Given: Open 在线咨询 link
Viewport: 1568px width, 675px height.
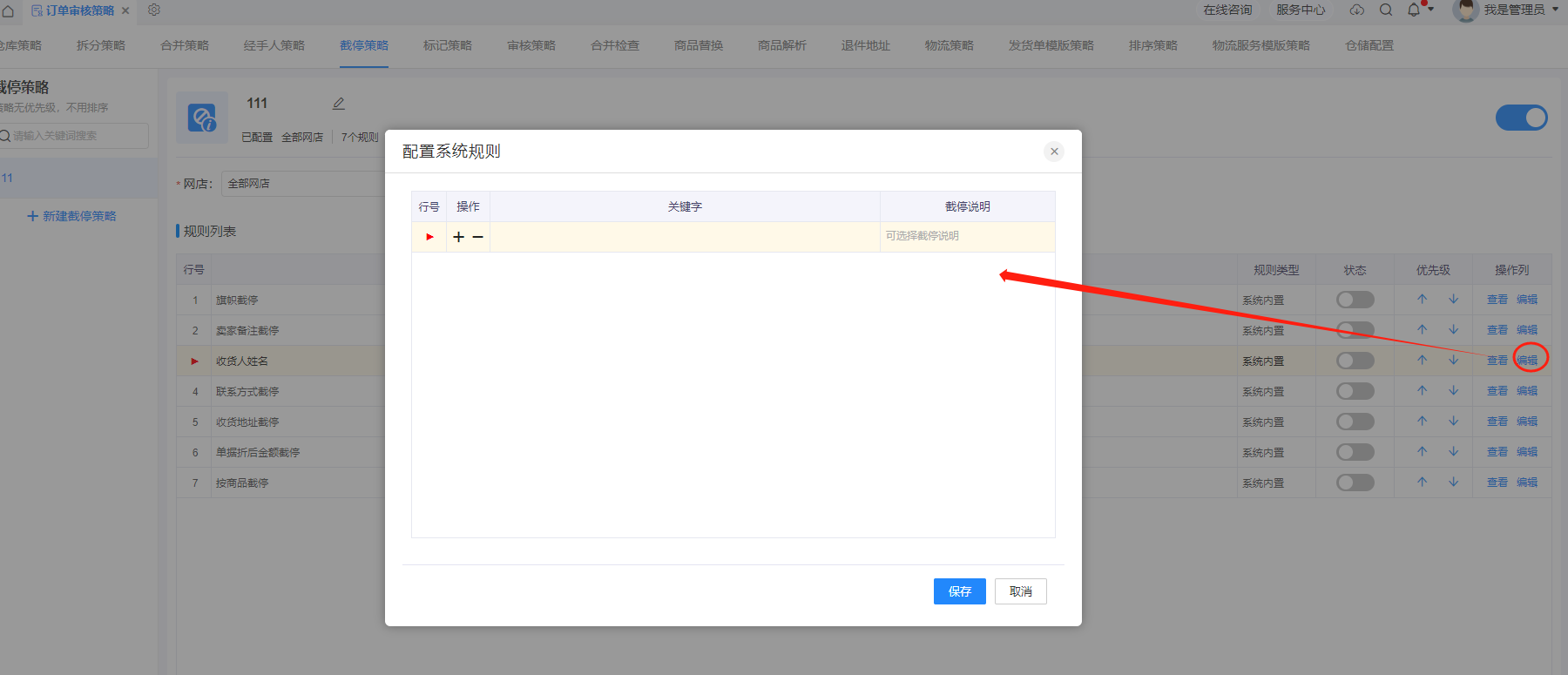Looking at the screenshot, I should click(x=1227, y=10).
